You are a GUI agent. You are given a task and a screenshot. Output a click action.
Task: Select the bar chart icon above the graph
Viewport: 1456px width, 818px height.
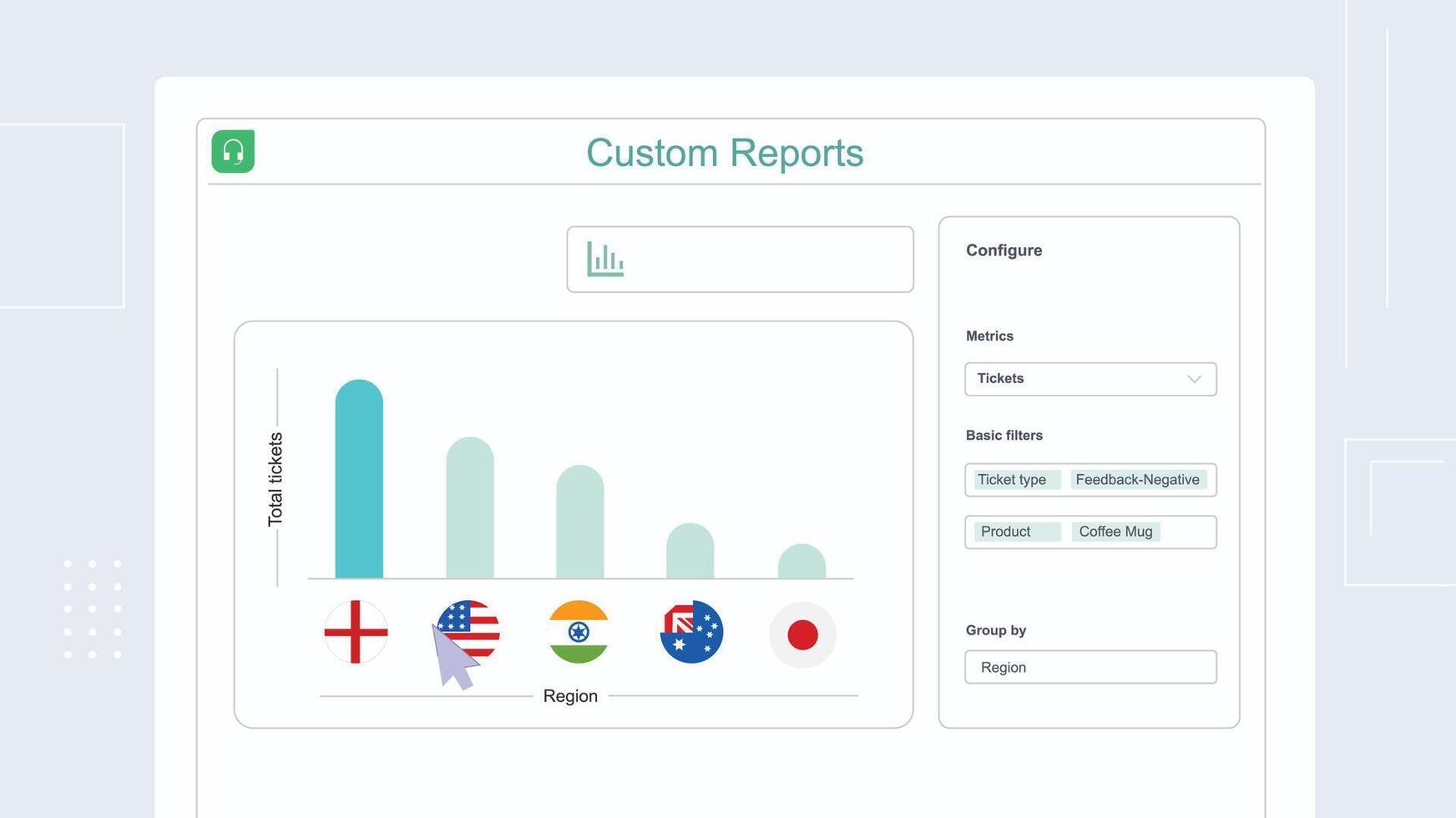point(607,259)
